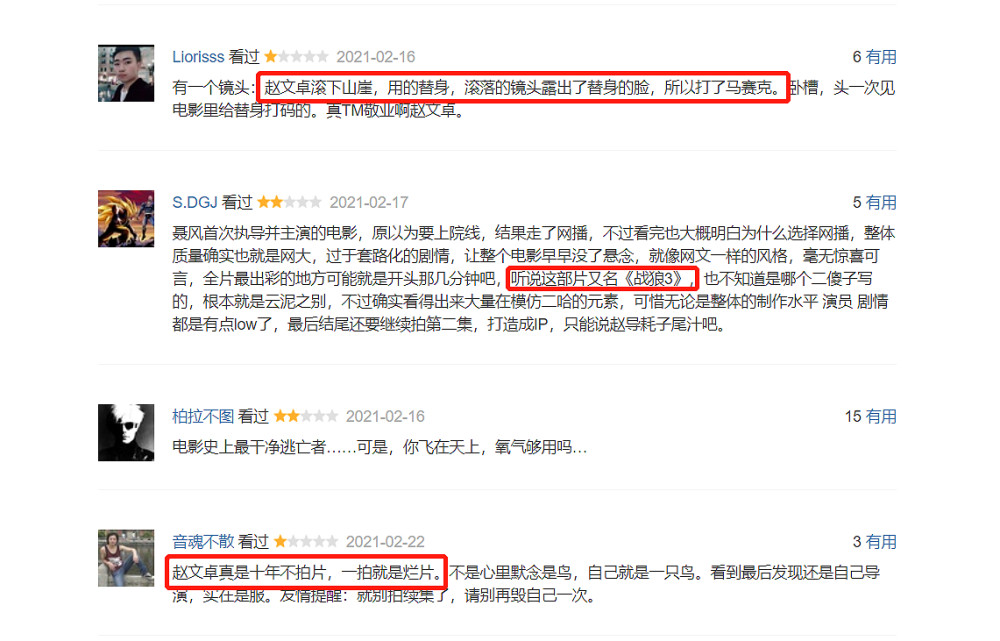Click the date 2021-02-17 on S.DGJ review
The height and width of the screenshot is (641, 1000).
[x=369, y=202]
